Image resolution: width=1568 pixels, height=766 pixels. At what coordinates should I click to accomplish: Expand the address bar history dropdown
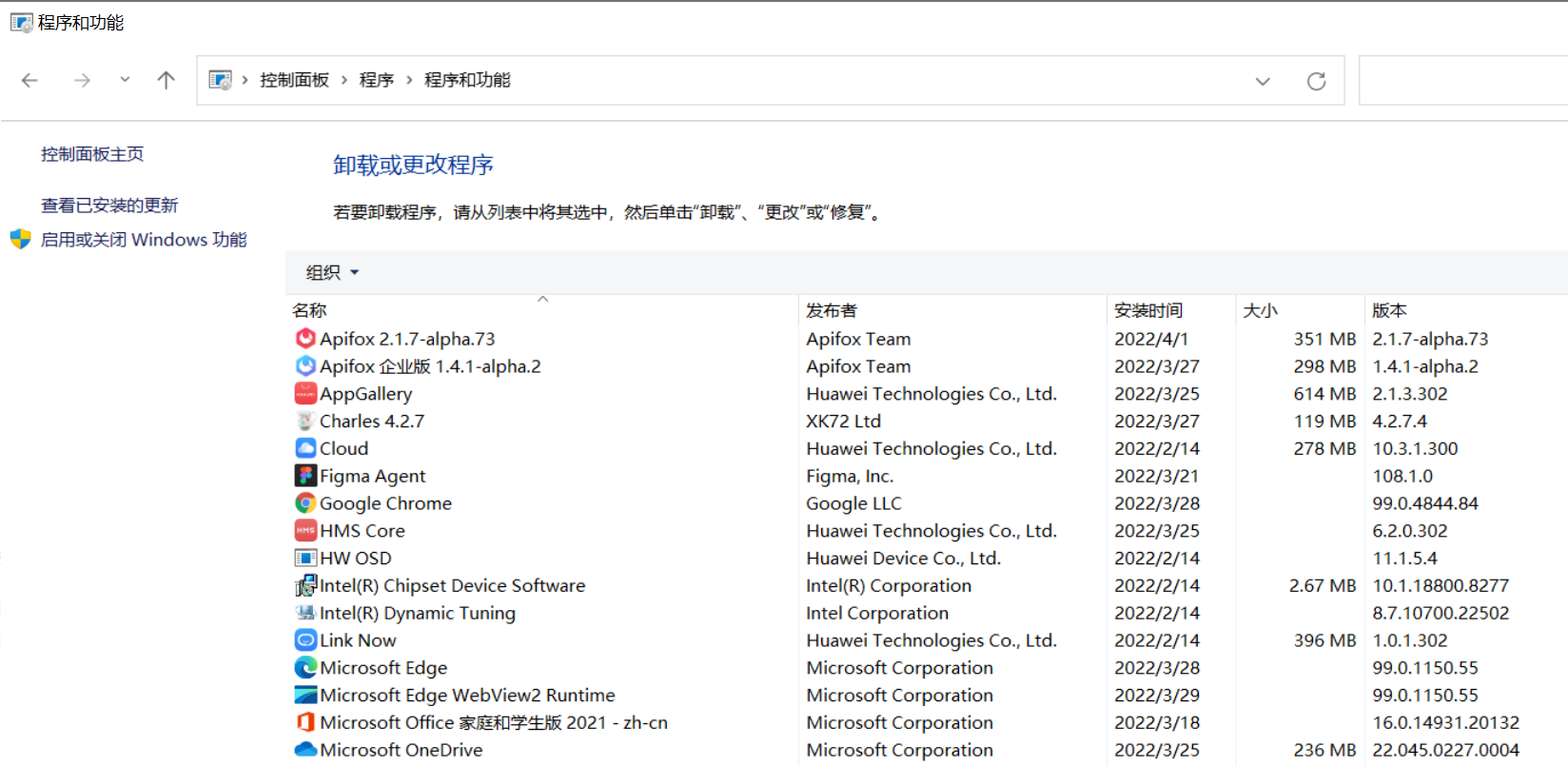[1263, 81]
